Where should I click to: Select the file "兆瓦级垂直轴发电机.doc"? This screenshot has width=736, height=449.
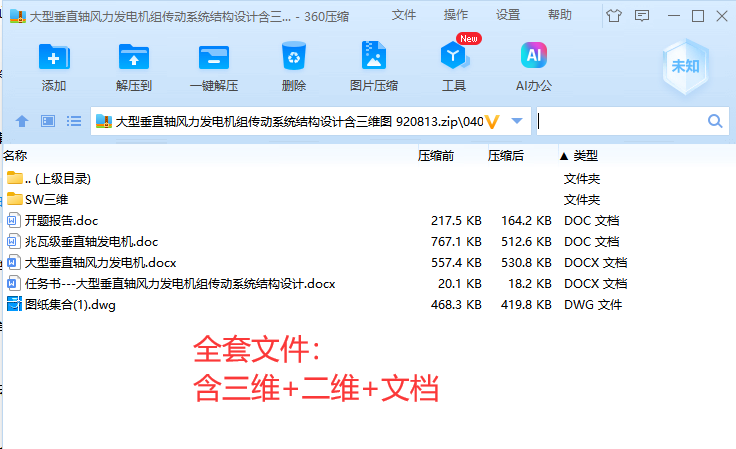click(92, 242)
